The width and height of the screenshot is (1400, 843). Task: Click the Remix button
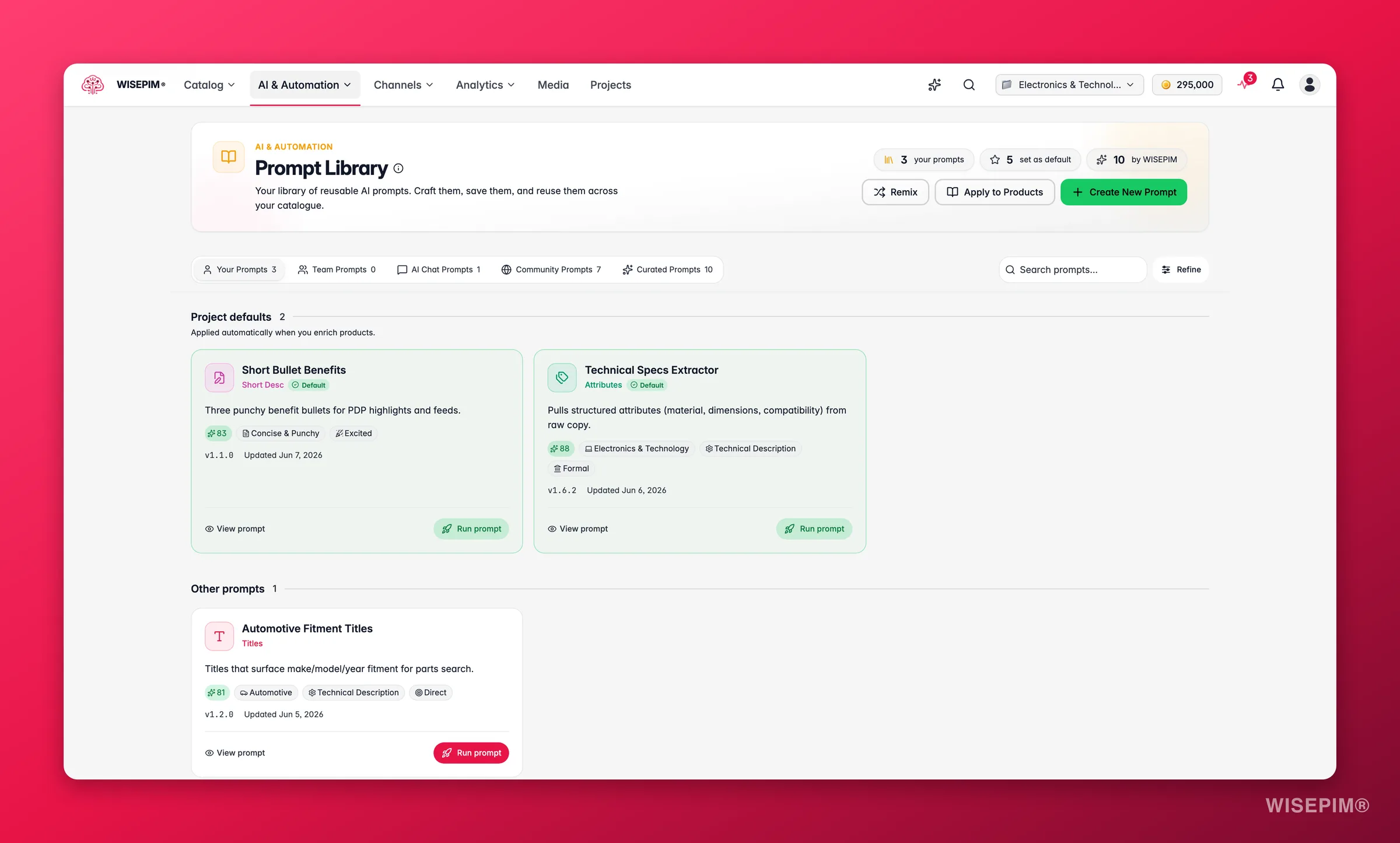895,192
